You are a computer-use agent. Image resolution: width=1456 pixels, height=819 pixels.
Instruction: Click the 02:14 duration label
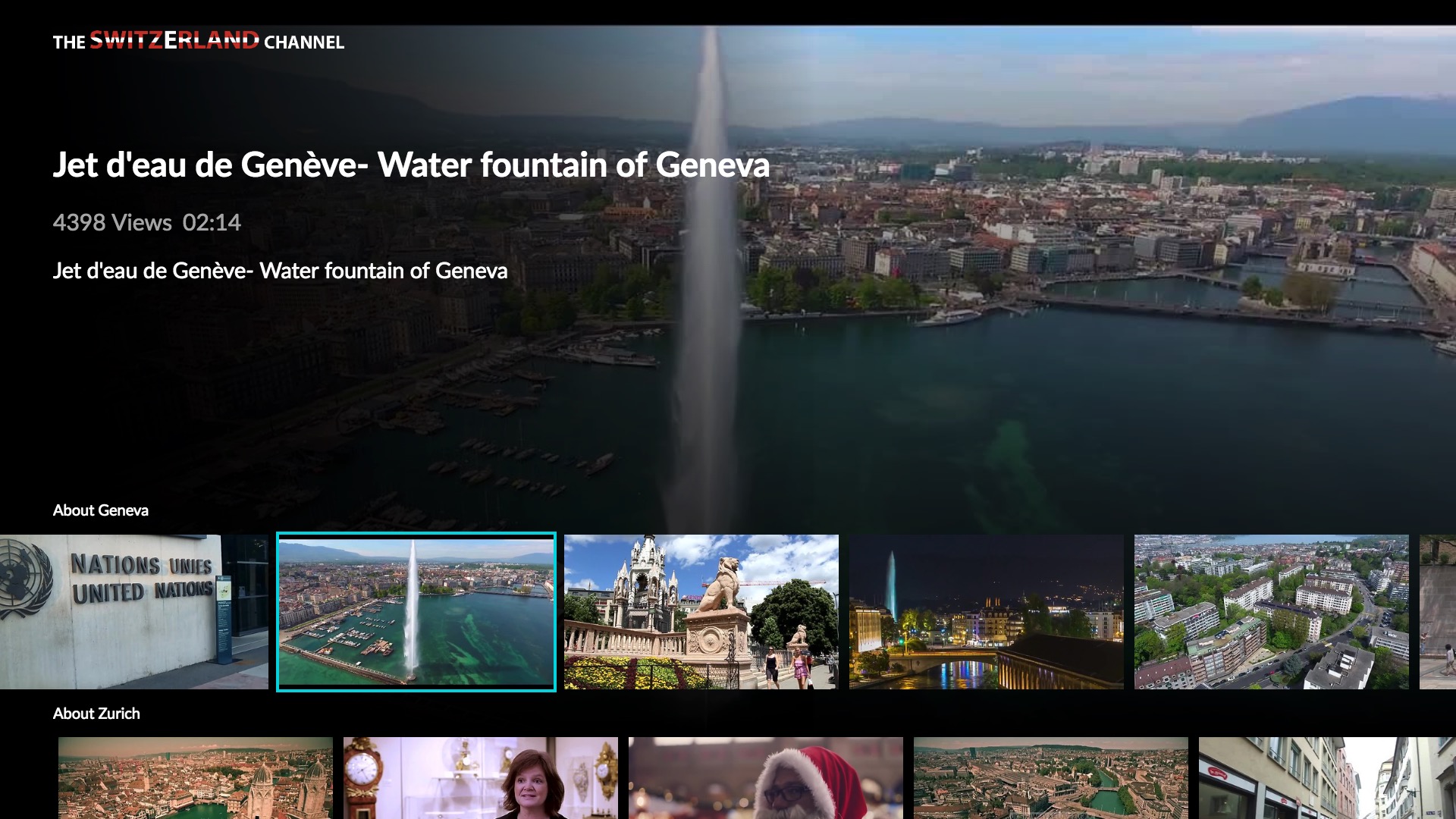click(212, 222)
